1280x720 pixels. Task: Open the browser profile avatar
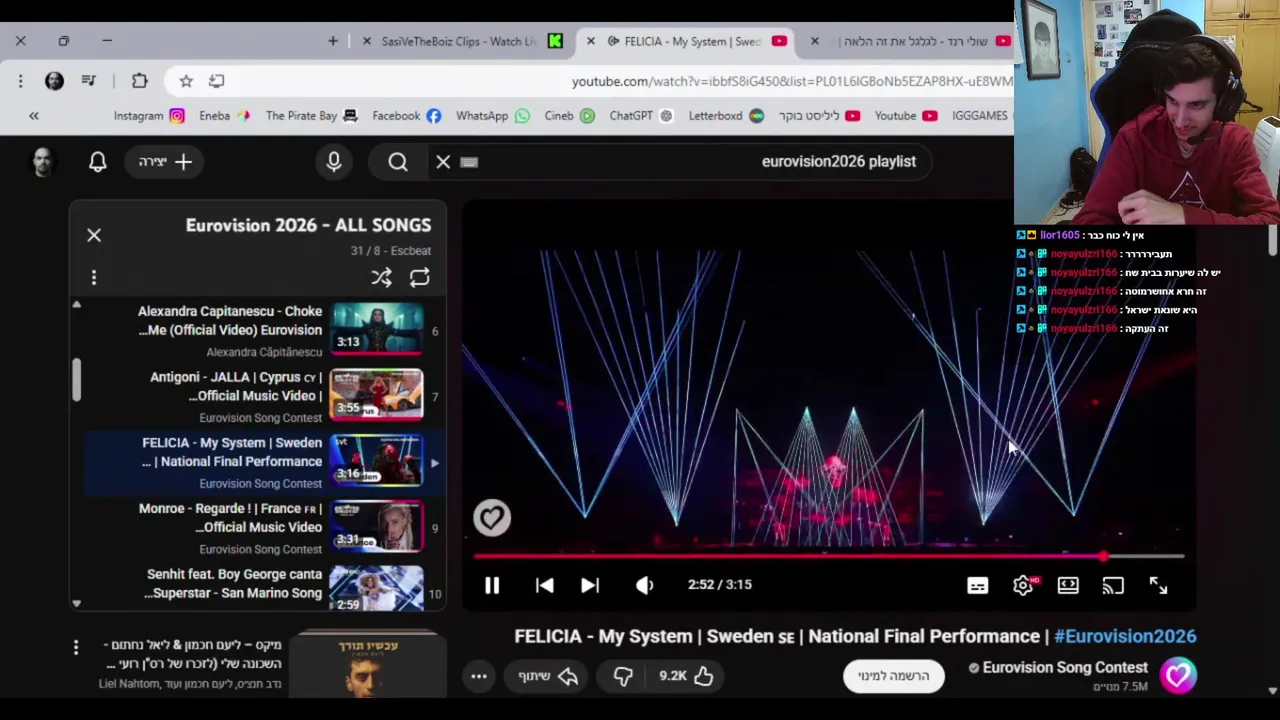54,81
